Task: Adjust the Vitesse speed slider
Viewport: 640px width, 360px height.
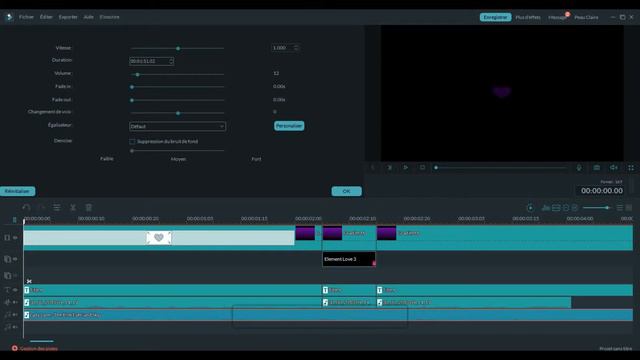Action: point(178,48)
